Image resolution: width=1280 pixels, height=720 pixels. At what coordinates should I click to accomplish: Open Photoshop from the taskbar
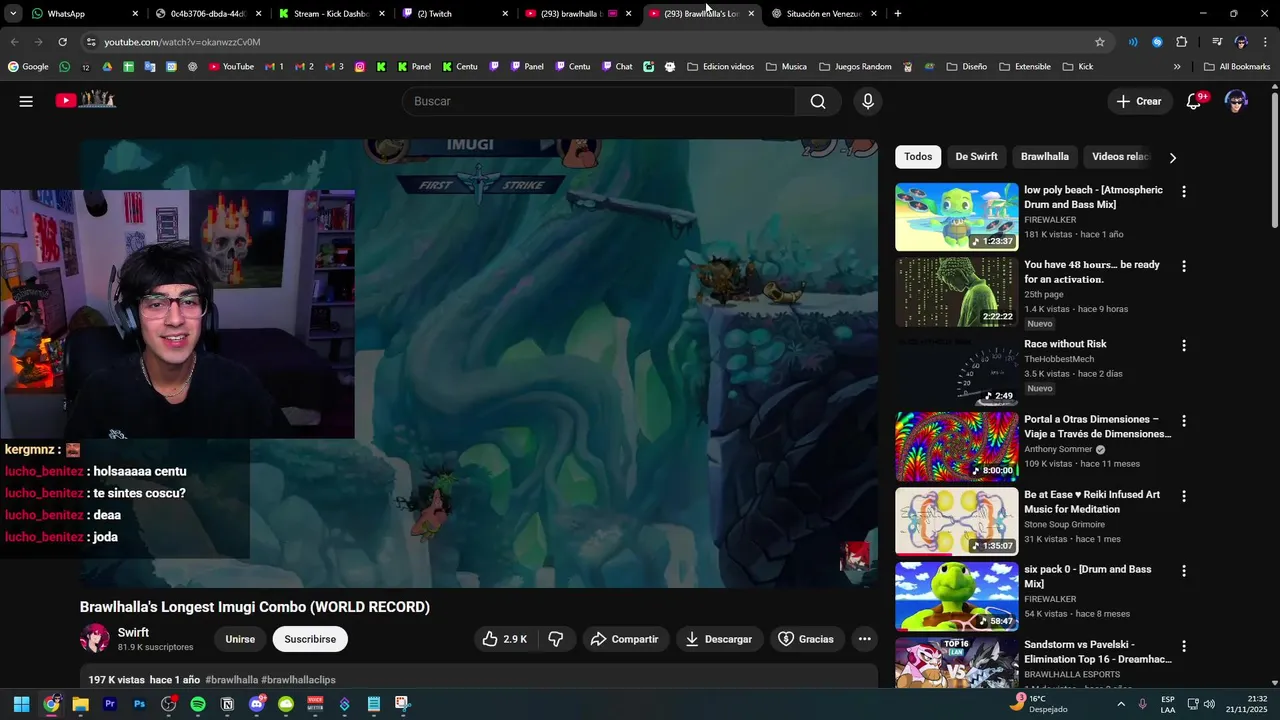tap(139, 704)
